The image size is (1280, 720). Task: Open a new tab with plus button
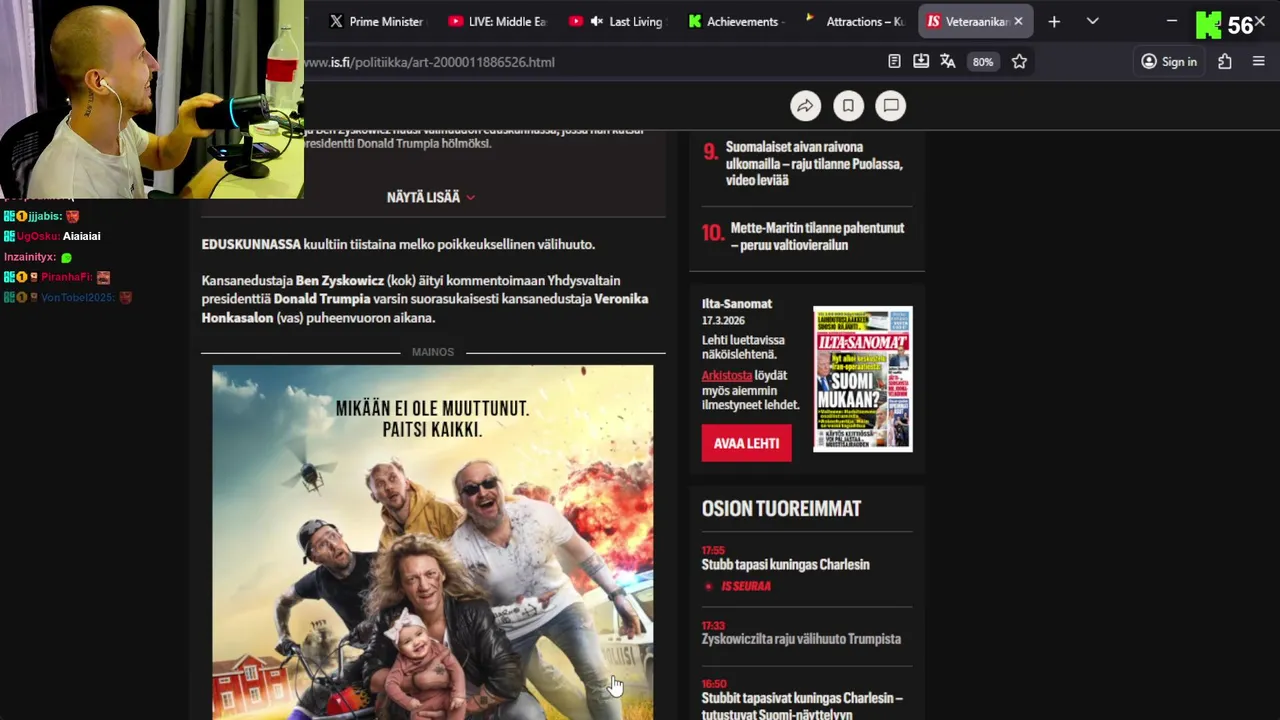point(1054,21)
